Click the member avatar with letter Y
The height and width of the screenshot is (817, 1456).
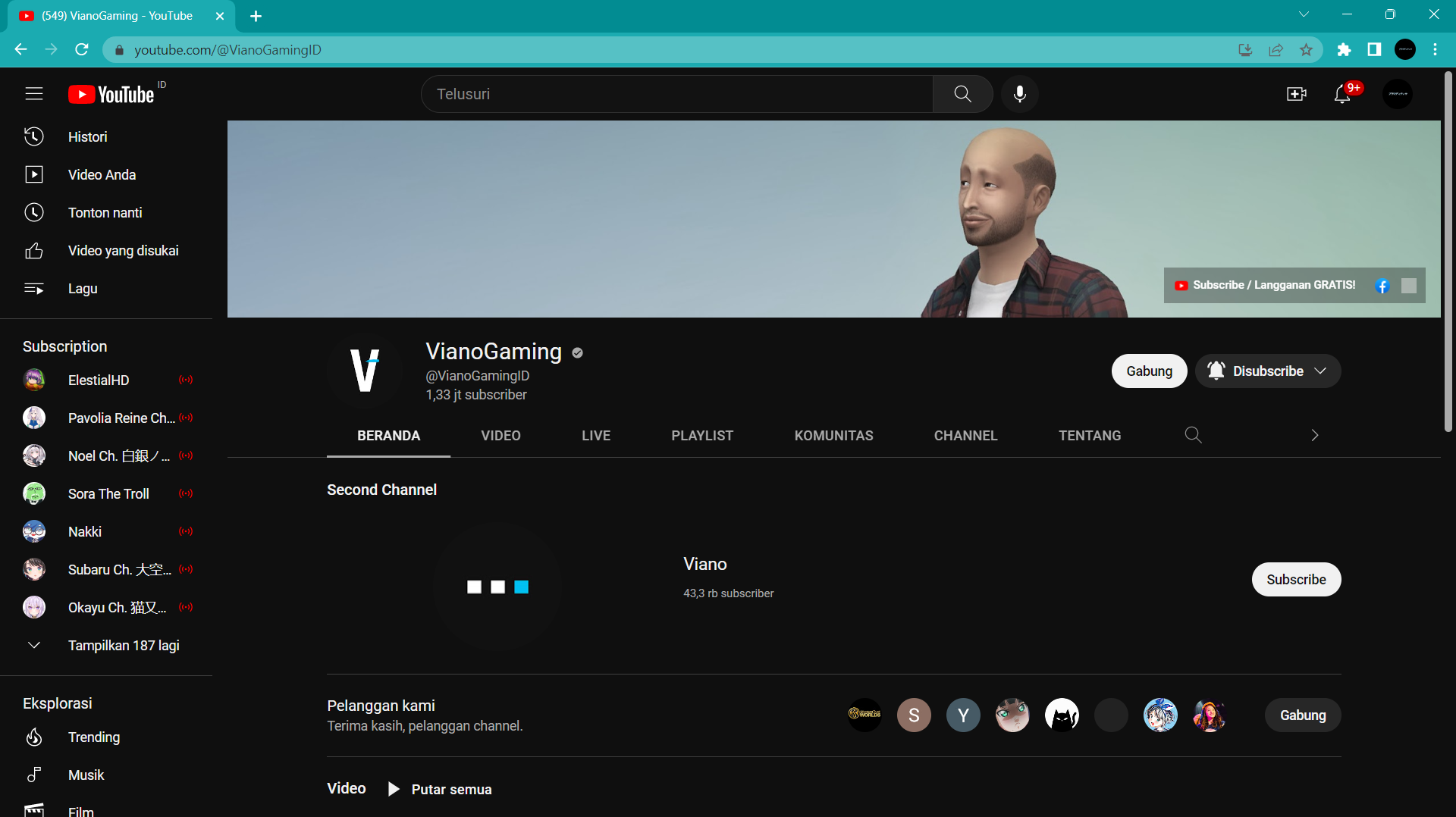(963, 715)
